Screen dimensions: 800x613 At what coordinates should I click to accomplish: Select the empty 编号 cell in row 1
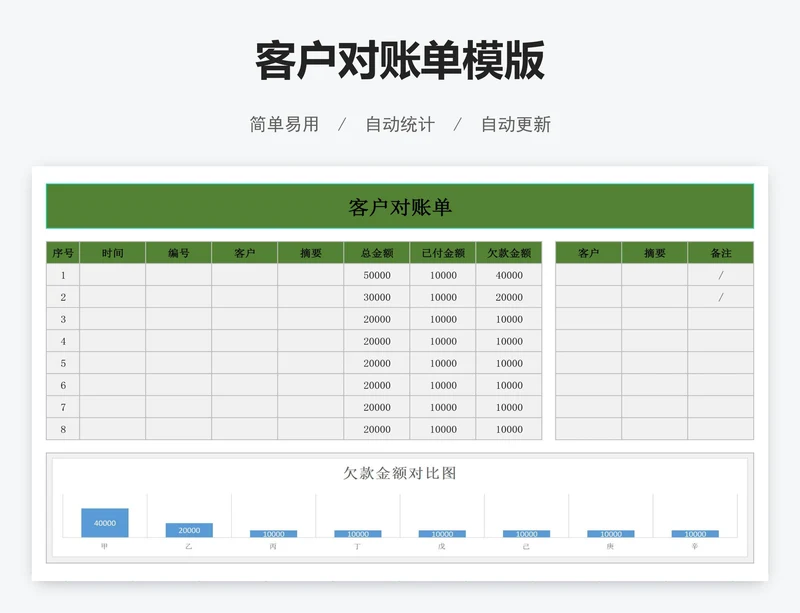[x=179, y=275]
